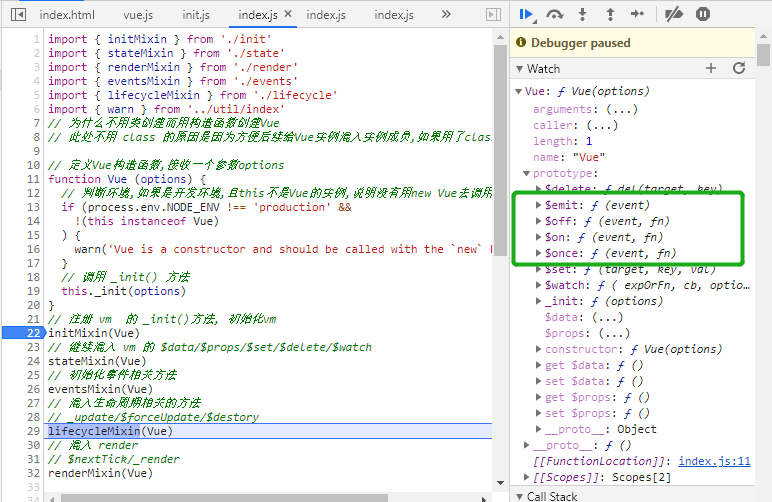The height and width of the screenshot is (502, 772).
Task: Click the debugger panel vertical scrollbar thumb
Action: 763,55
